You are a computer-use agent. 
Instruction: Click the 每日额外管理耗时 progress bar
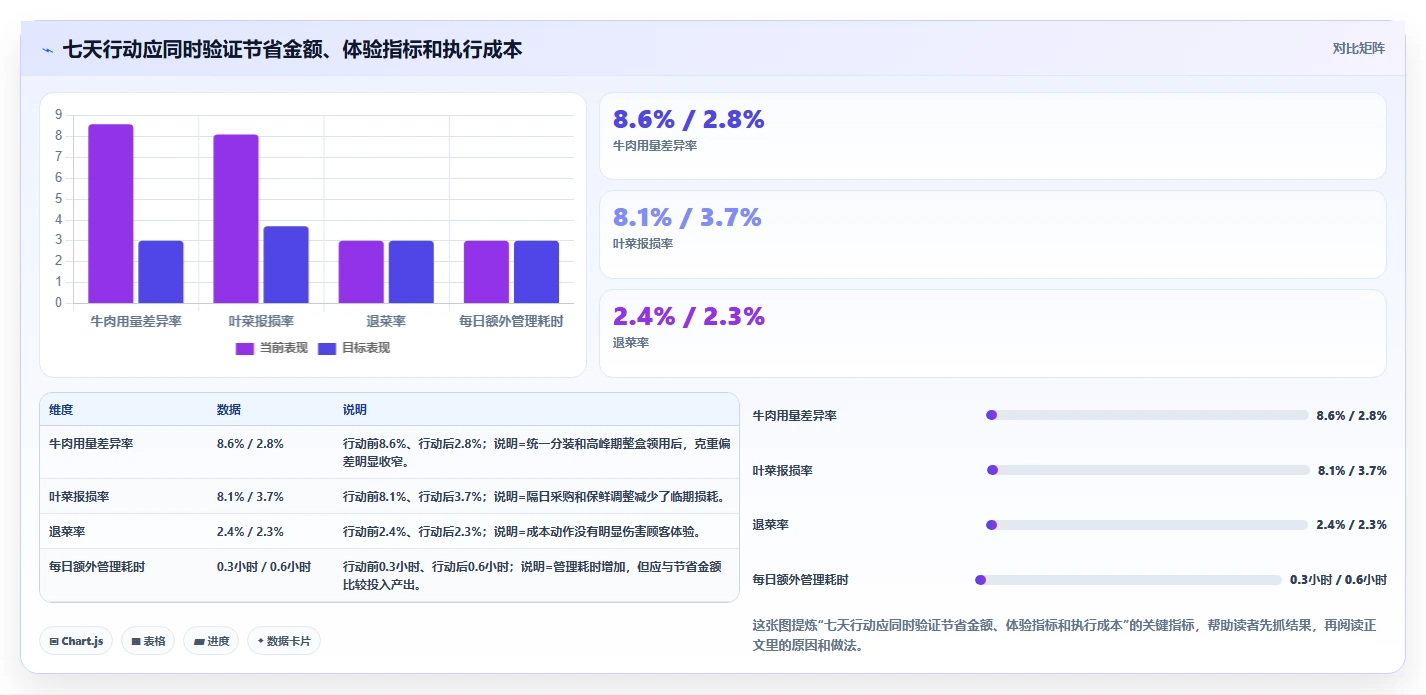point(1128,580)
